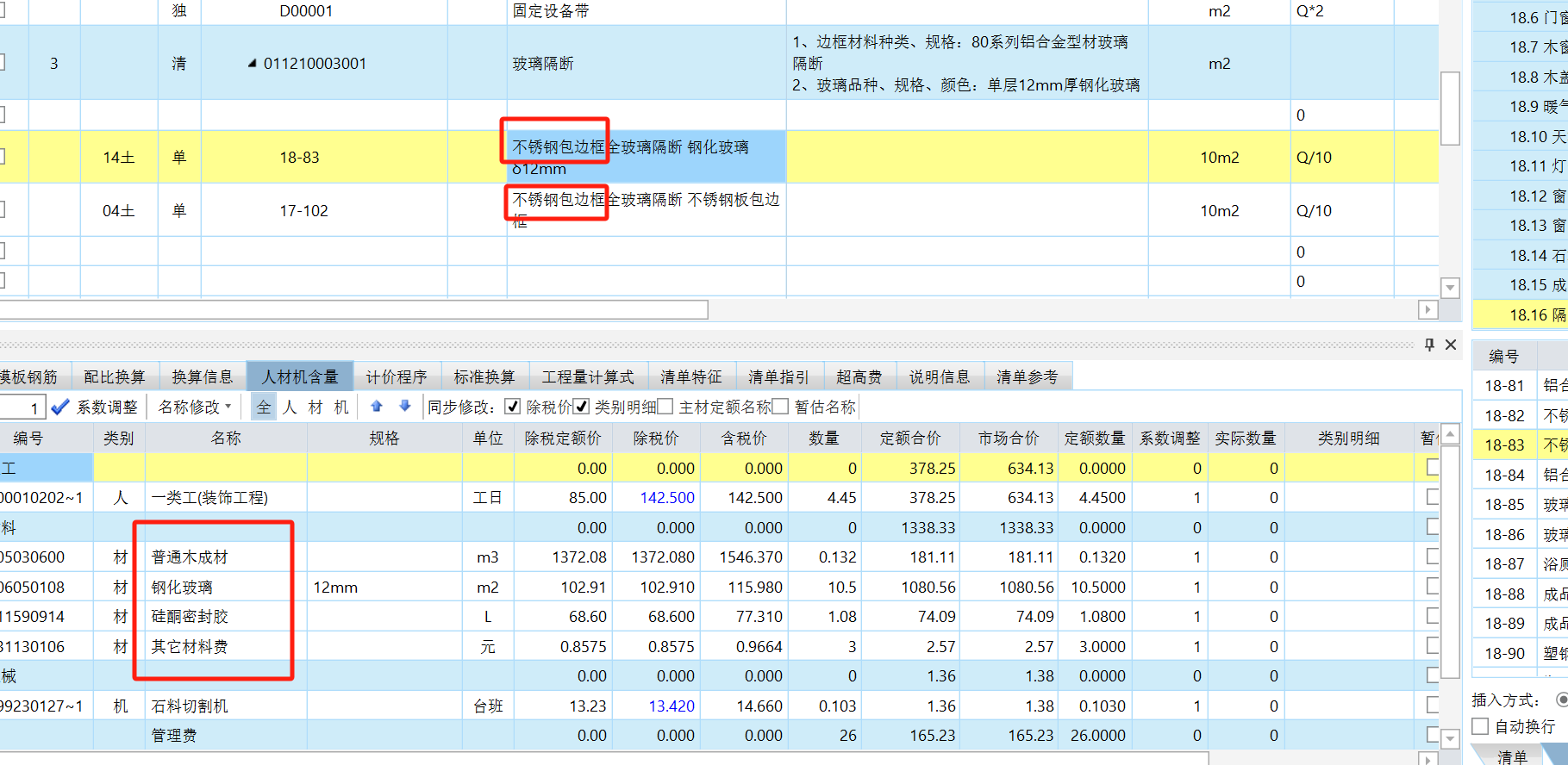Image resolution: width=1568 pixels, height=765 pixels.
Task: Tick the row checkbox for item 3
Action: click(x=2, y=62)
